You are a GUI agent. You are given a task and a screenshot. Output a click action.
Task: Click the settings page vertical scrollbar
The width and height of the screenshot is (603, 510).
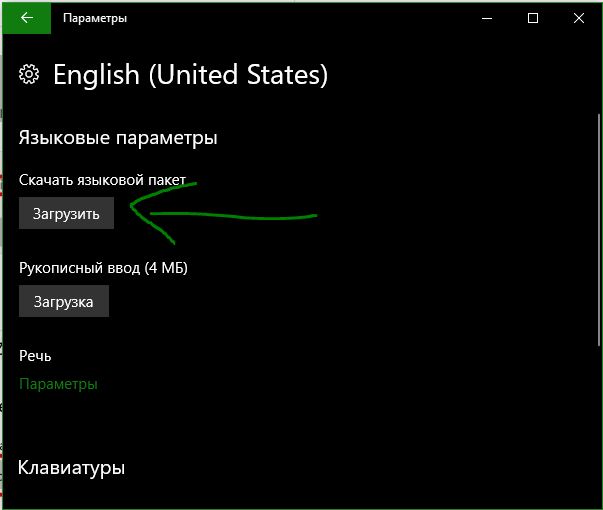click(599, 230)
